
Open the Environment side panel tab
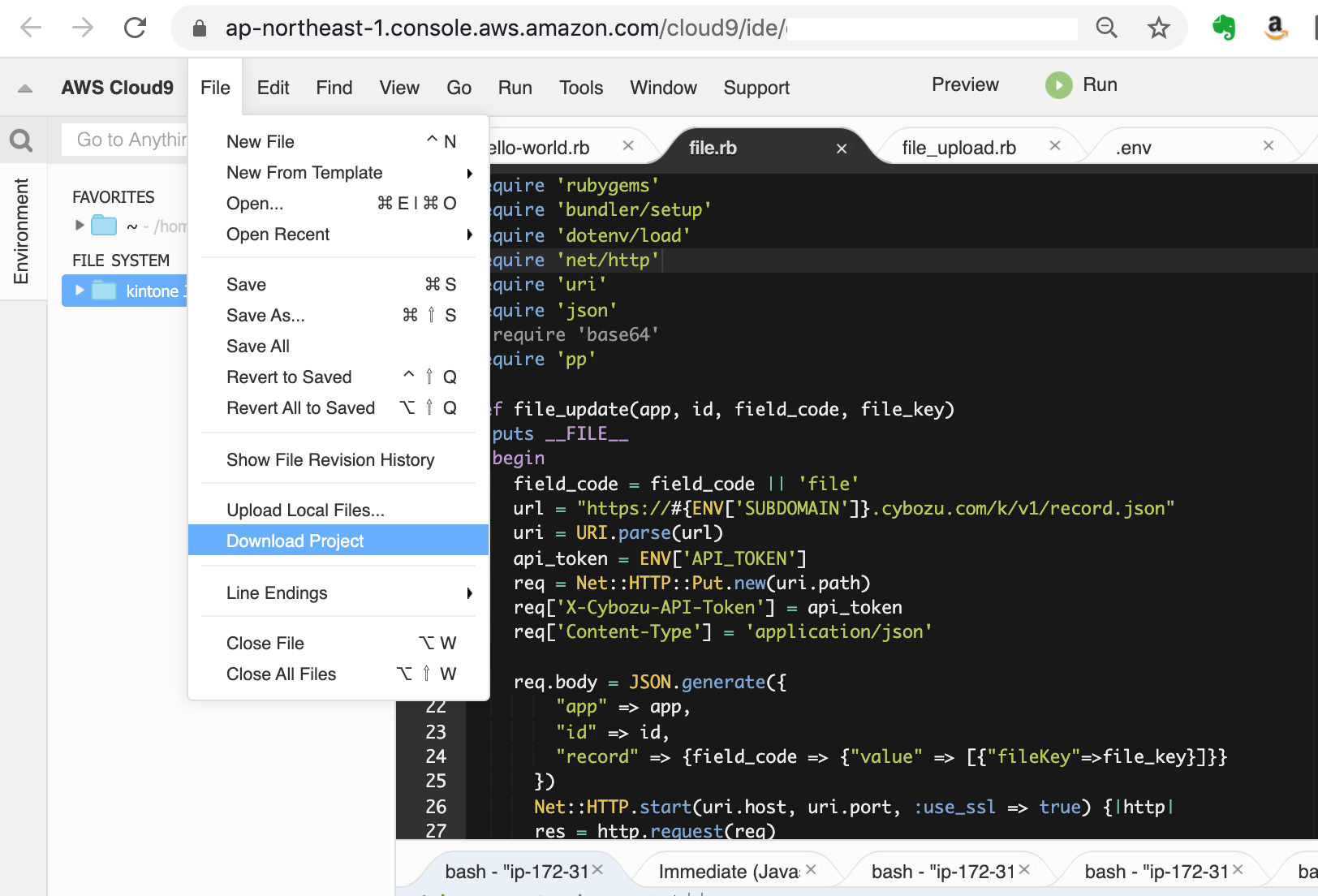[x=21, y=231]
